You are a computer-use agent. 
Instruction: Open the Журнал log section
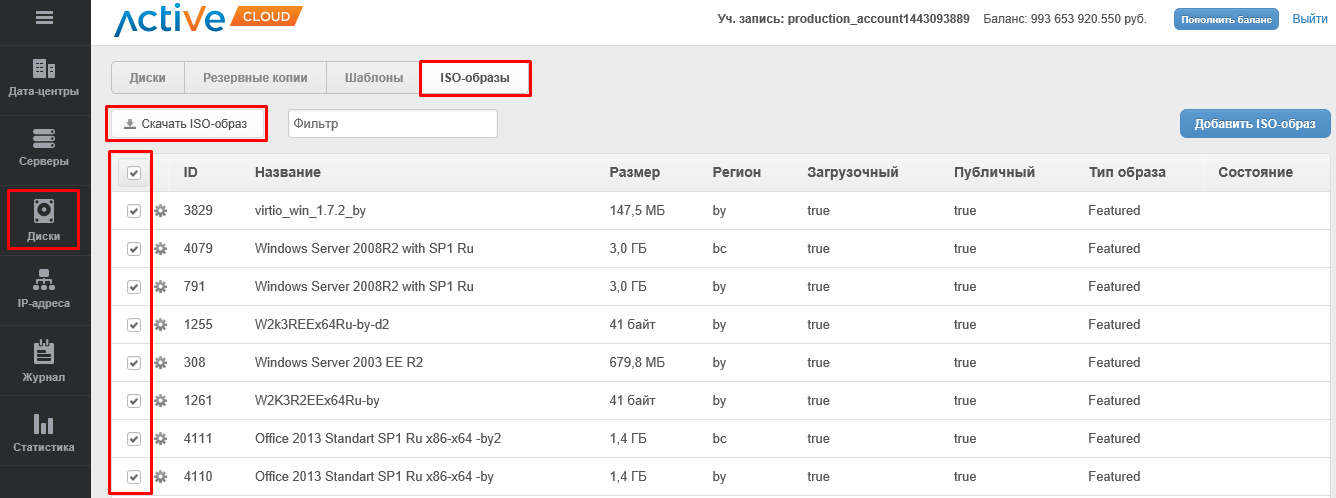44,362
